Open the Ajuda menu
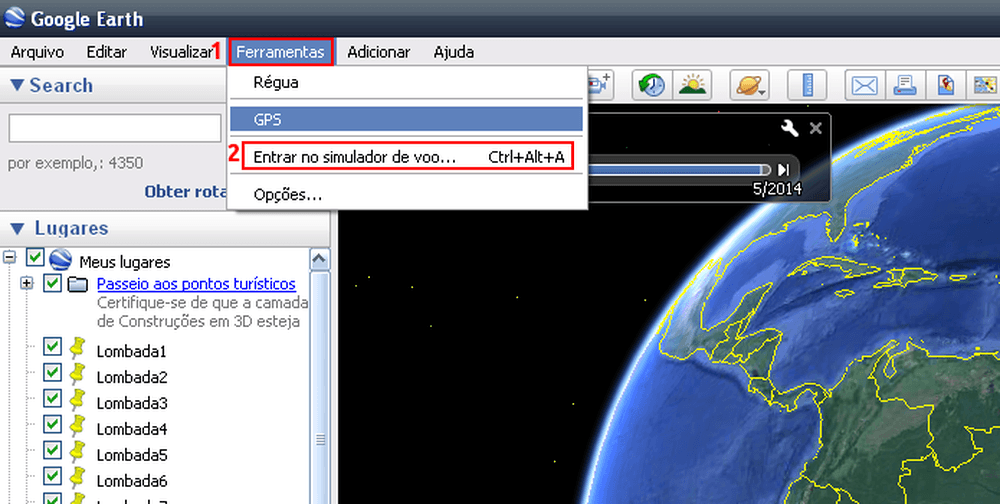1000x504 pixels. 453,52
